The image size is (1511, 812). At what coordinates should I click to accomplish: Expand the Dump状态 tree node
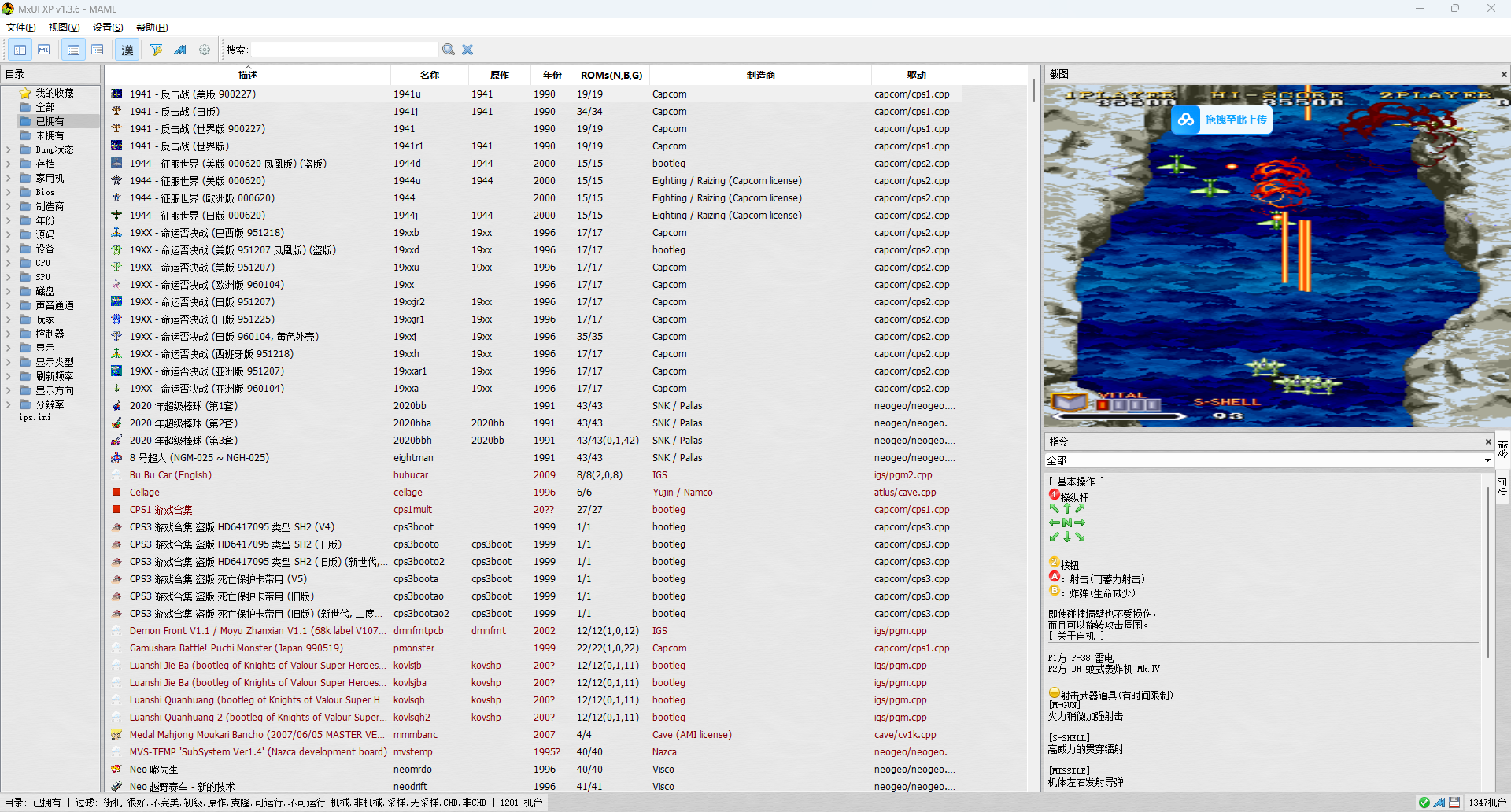[x=8, y=149]
